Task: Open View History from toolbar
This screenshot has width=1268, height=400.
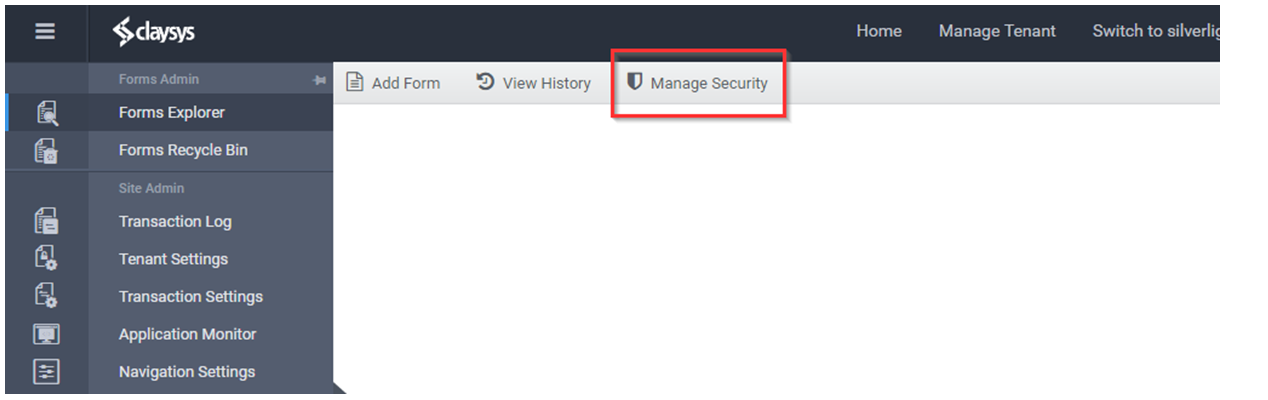Action: coord(533,83)
